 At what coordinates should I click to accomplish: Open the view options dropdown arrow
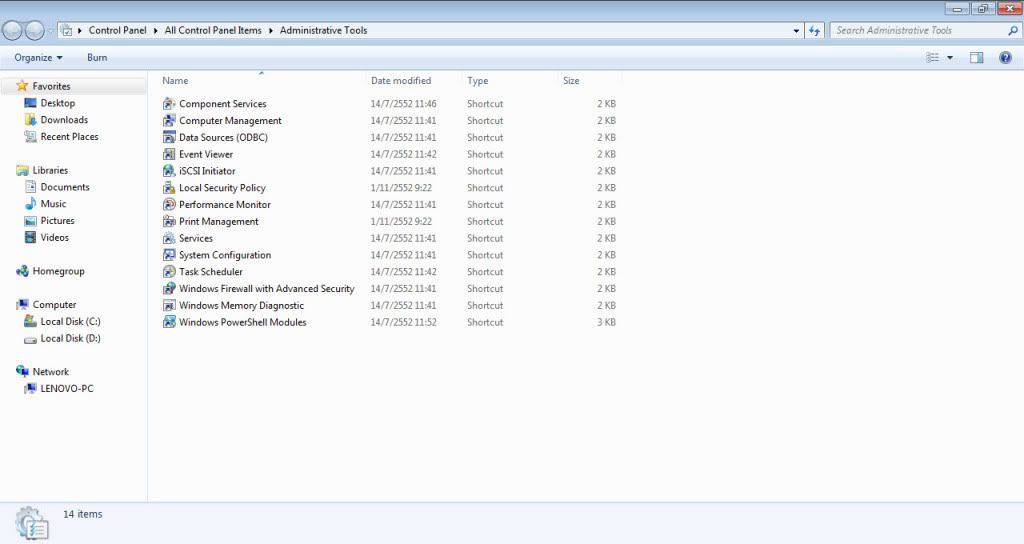[x=950, y=57]
